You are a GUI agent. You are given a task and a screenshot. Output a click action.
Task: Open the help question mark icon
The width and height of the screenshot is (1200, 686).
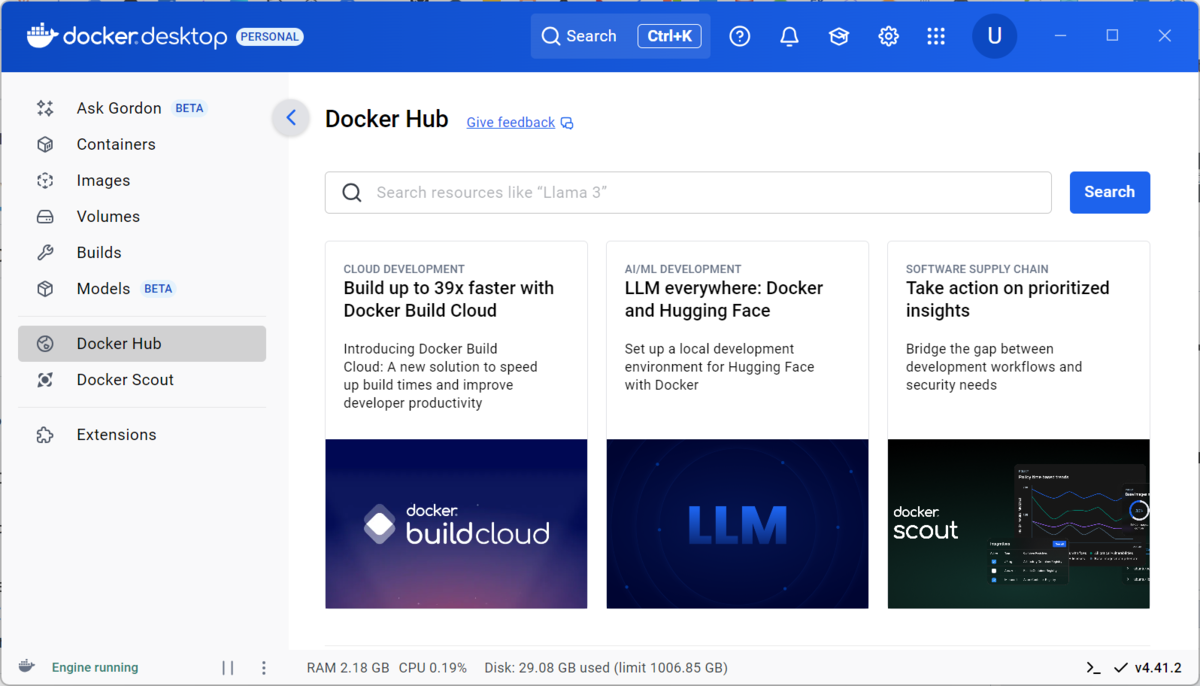pos(740,36)
